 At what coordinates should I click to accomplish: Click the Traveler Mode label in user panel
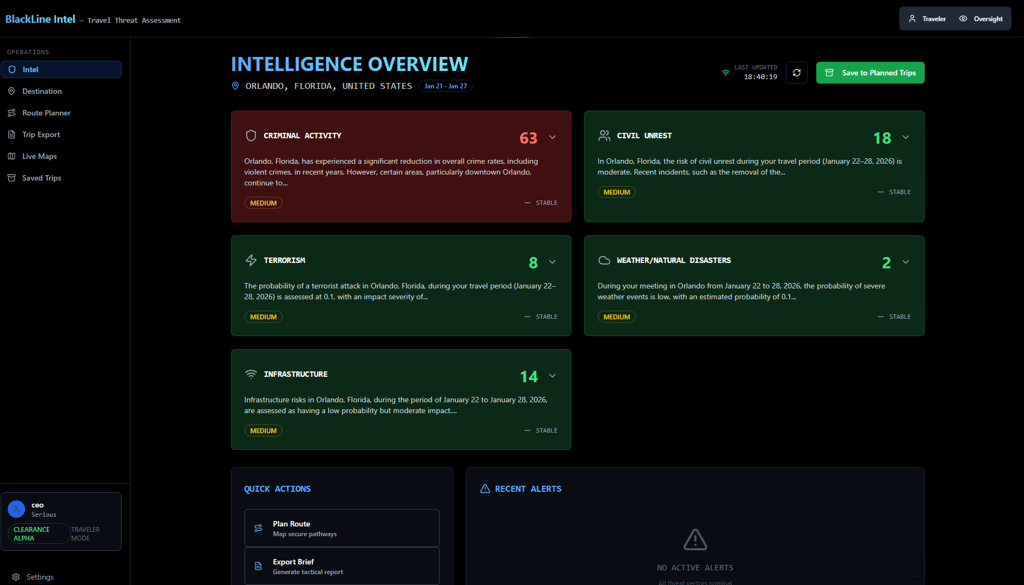coord(86,533)
